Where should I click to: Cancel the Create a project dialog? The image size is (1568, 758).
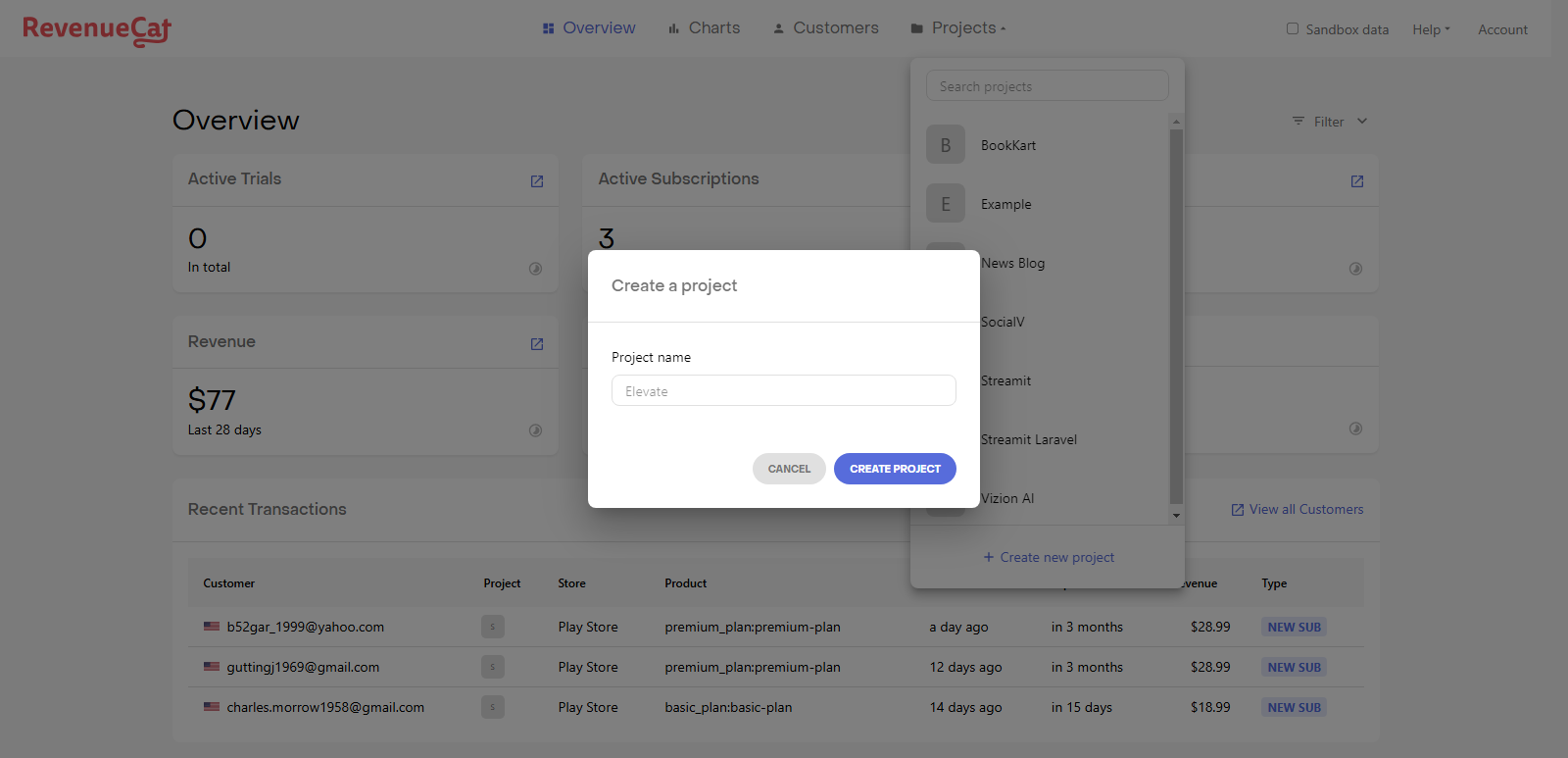click(x=789, y=469)
